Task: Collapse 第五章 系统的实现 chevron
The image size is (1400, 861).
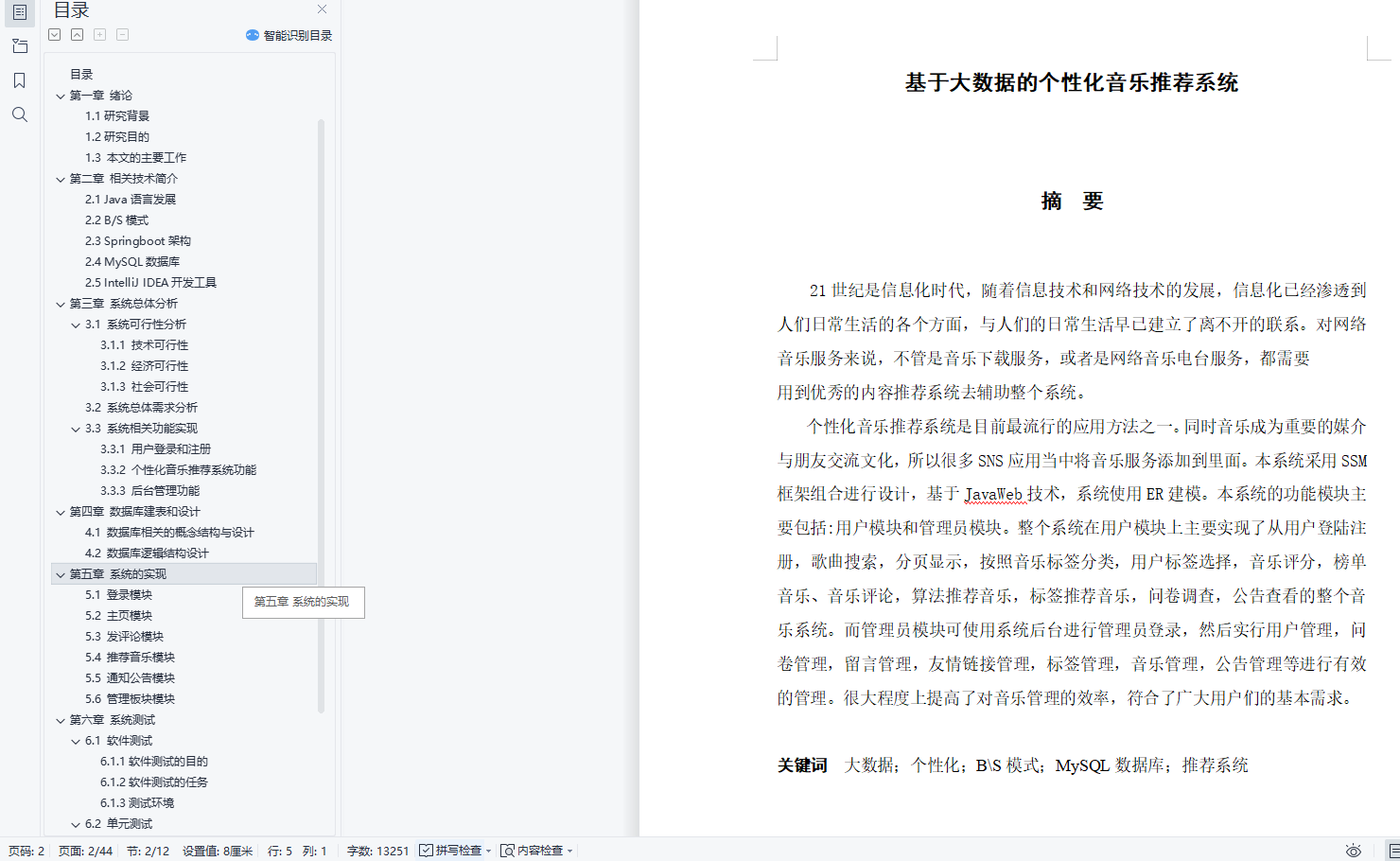Action: (x=61, y=574)
